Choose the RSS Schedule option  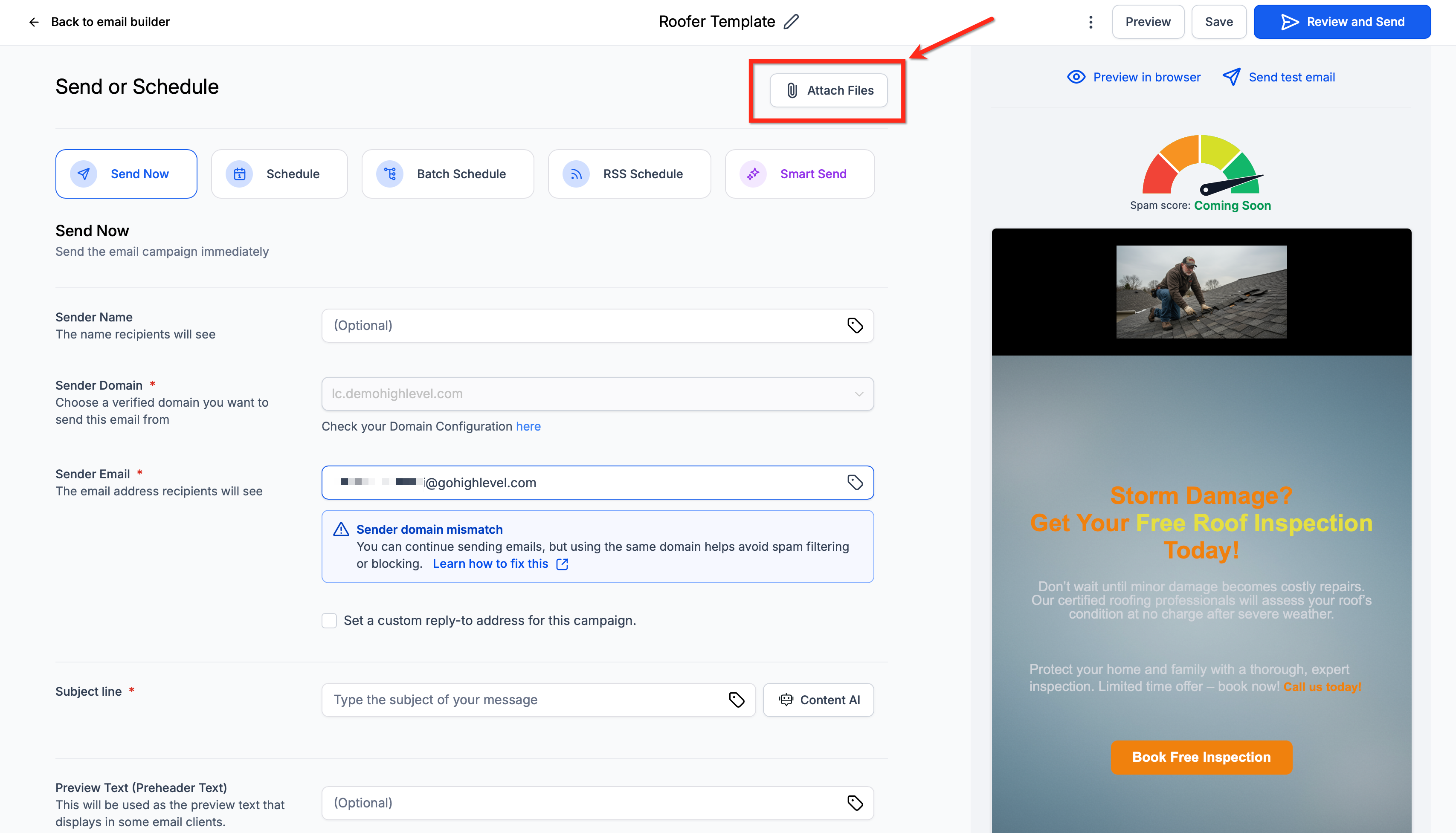pos(629,174)
